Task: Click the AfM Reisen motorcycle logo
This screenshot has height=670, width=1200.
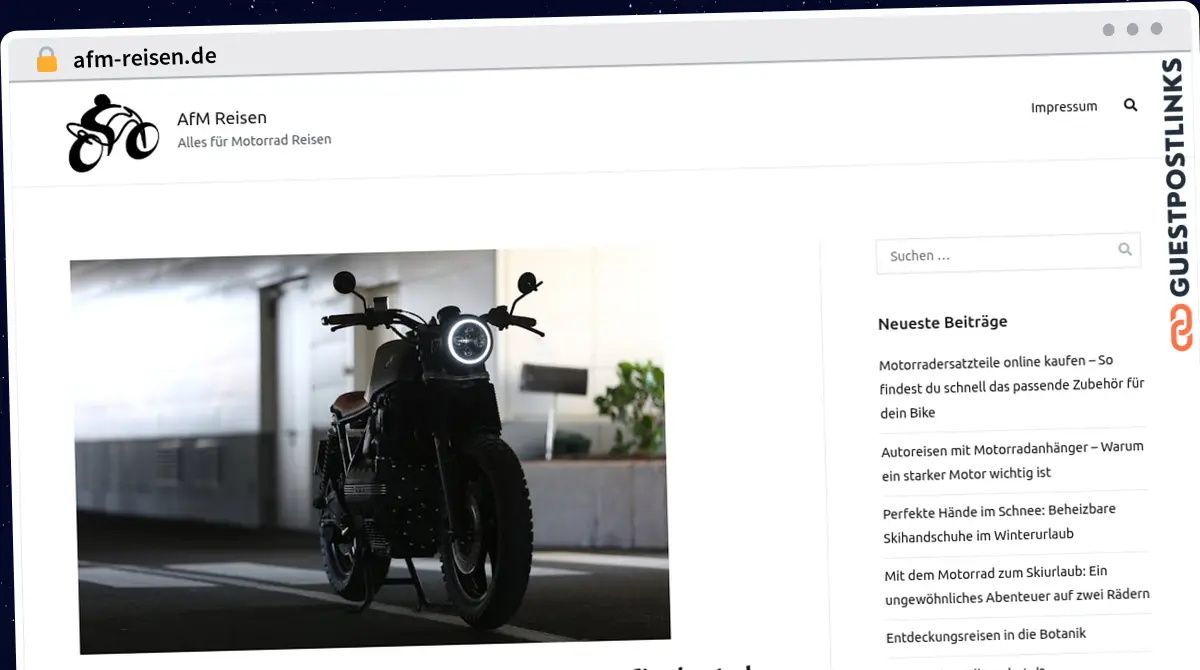Action: tap(112, 133)
